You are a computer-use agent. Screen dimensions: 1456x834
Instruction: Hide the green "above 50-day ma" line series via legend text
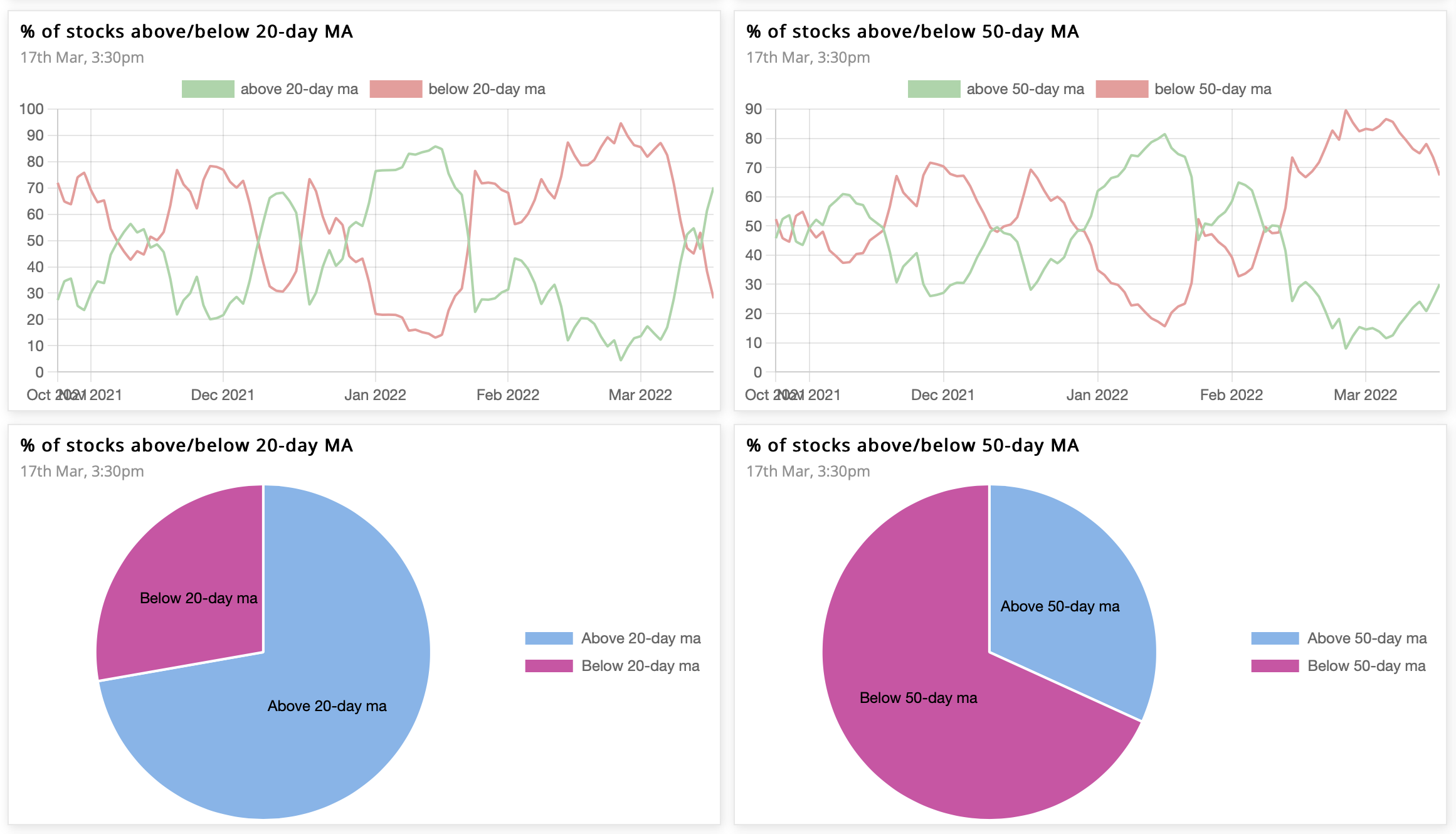(1025, 89)
